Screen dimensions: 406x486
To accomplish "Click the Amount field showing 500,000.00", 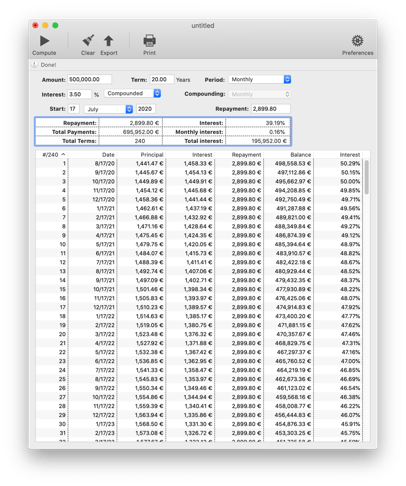I will coord(90,79).
